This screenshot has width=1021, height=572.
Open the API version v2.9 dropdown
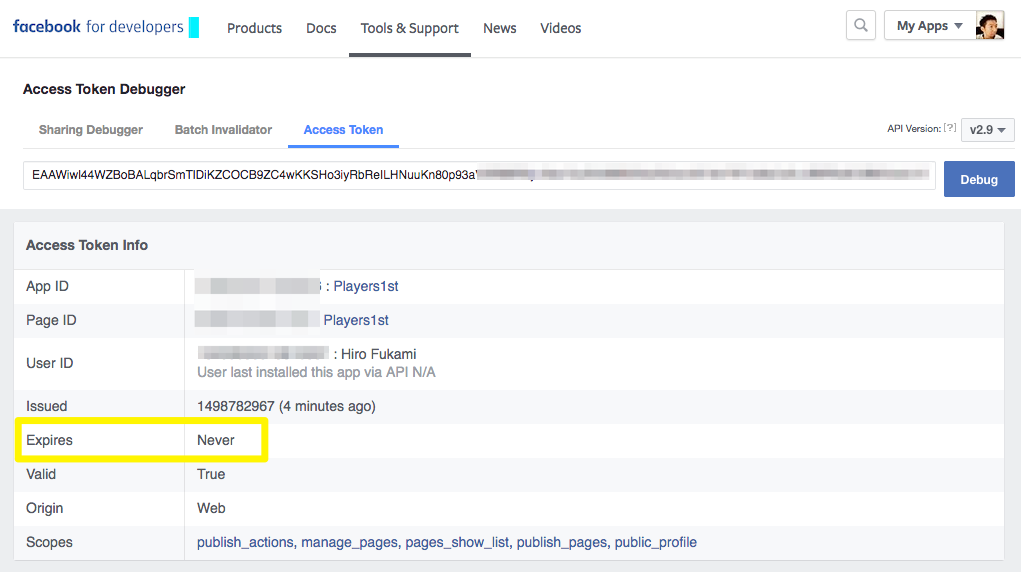point(987,130)
